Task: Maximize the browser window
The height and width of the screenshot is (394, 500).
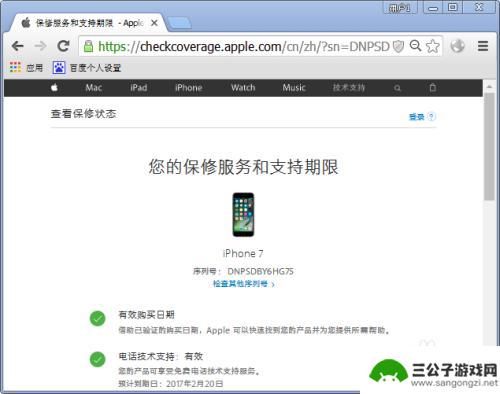Action: click(x=452, y=7)
